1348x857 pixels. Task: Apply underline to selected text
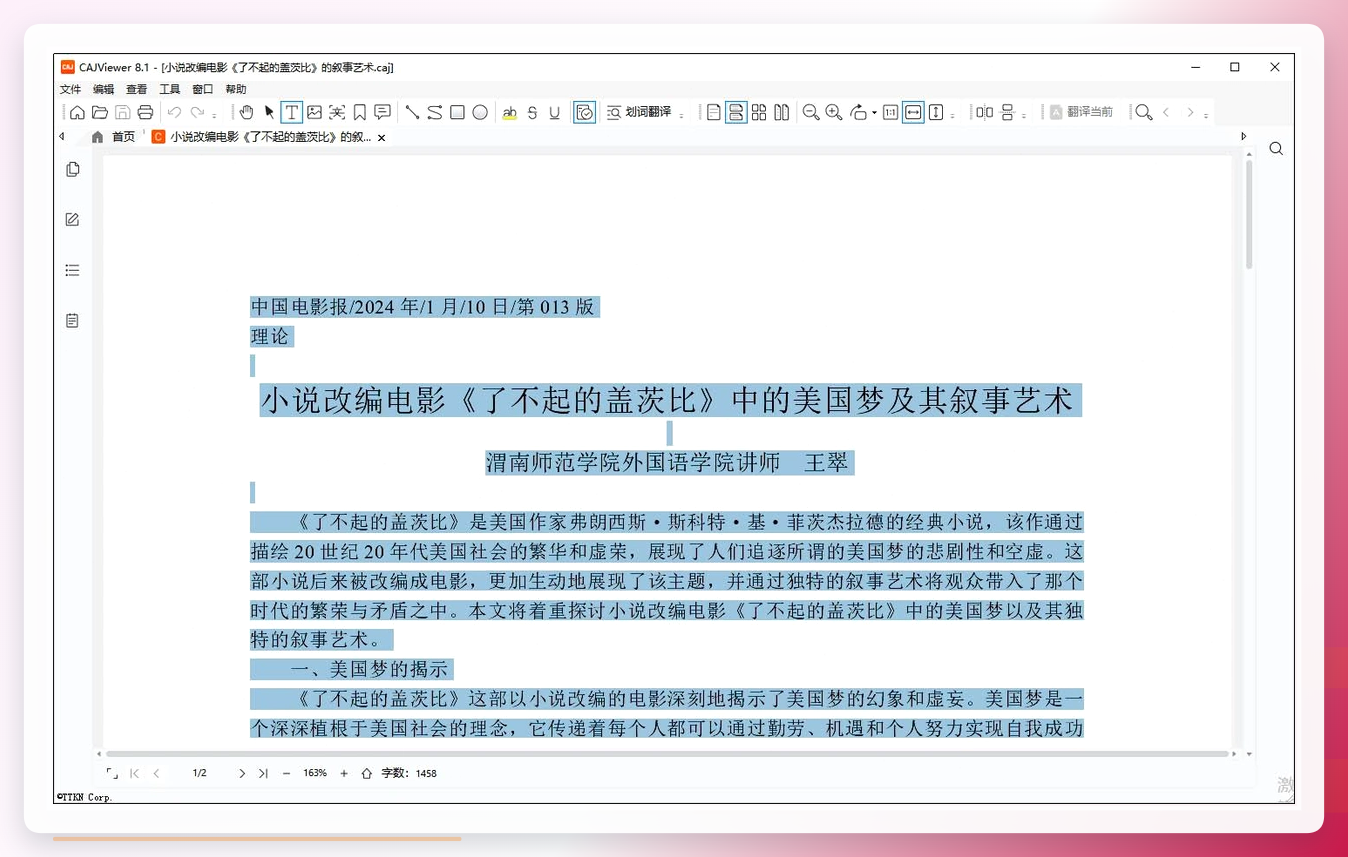(x=555, y=112)
